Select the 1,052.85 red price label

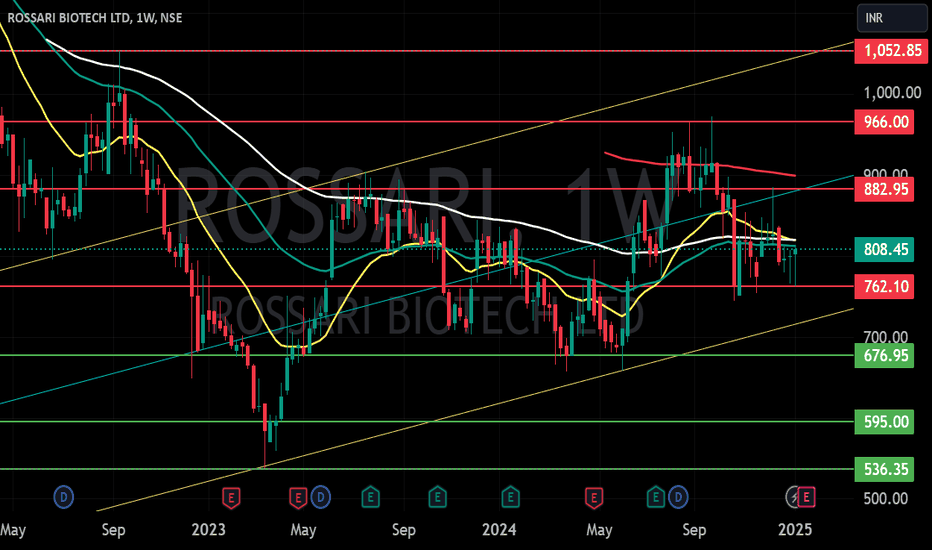(891, 51)
